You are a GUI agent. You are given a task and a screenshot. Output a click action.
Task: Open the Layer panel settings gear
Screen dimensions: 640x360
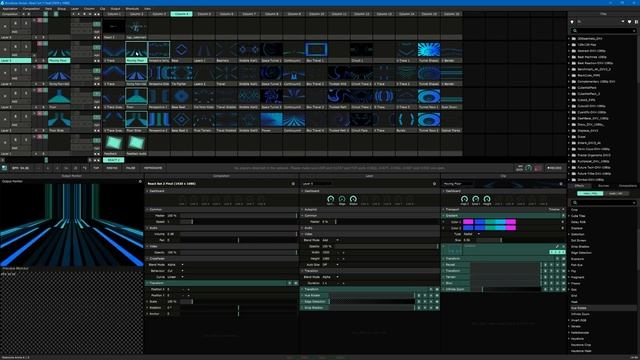coord(434,184)
